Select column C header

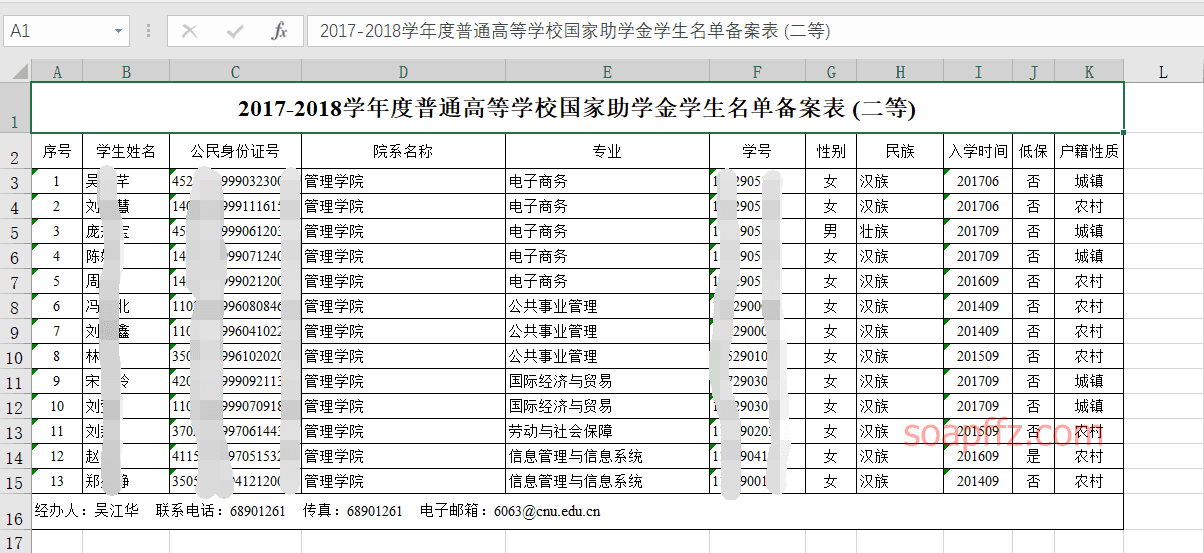click(x=235, y=71)
